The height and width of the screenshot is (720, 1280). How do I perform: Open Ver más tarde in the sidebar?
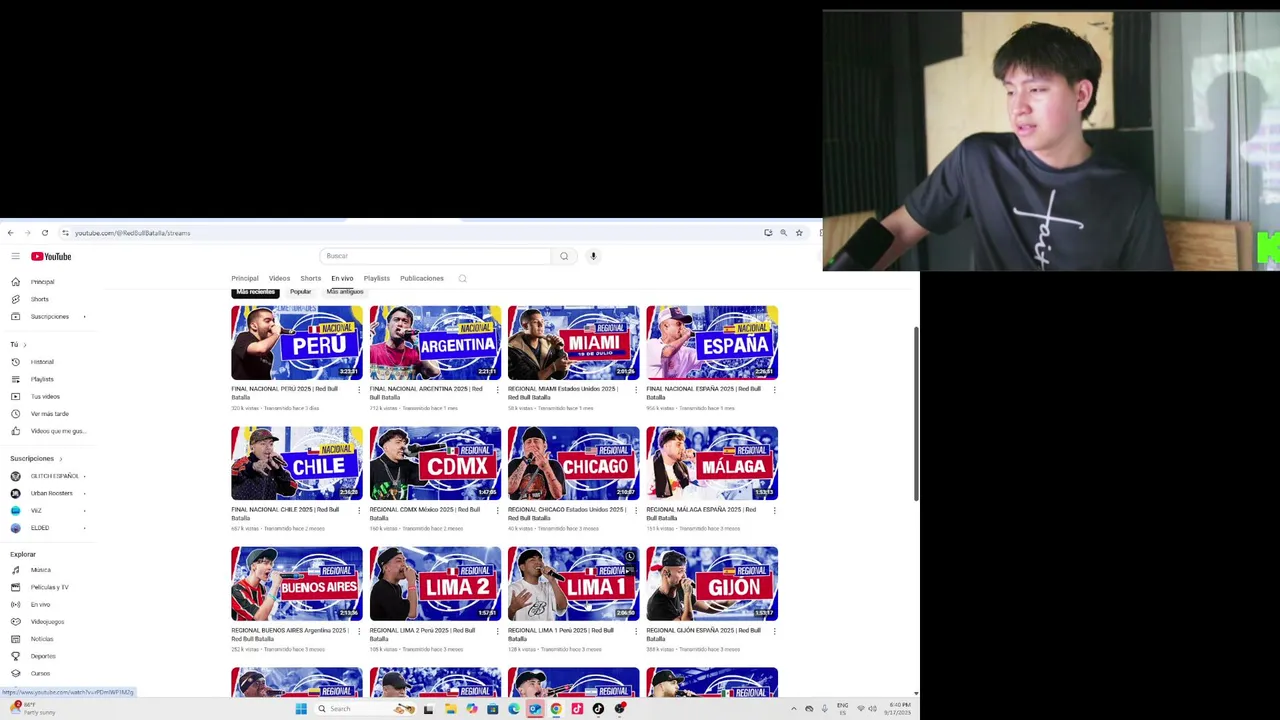point(48,414)
